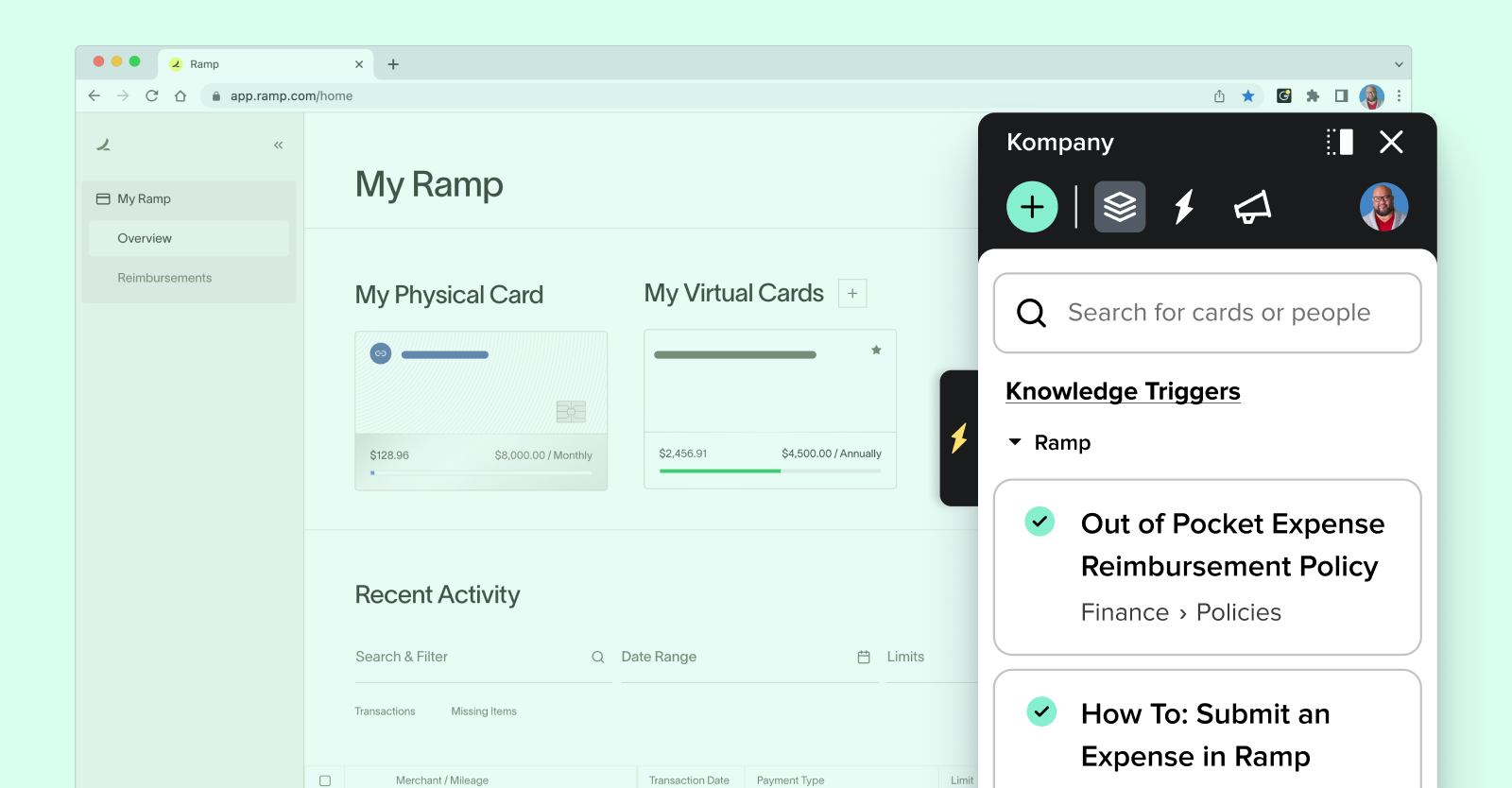Click verified check on How To: Submit an Expense card
This screenshot has width=1512, height=788.
pyautogui.click(x=1040, y=711)
